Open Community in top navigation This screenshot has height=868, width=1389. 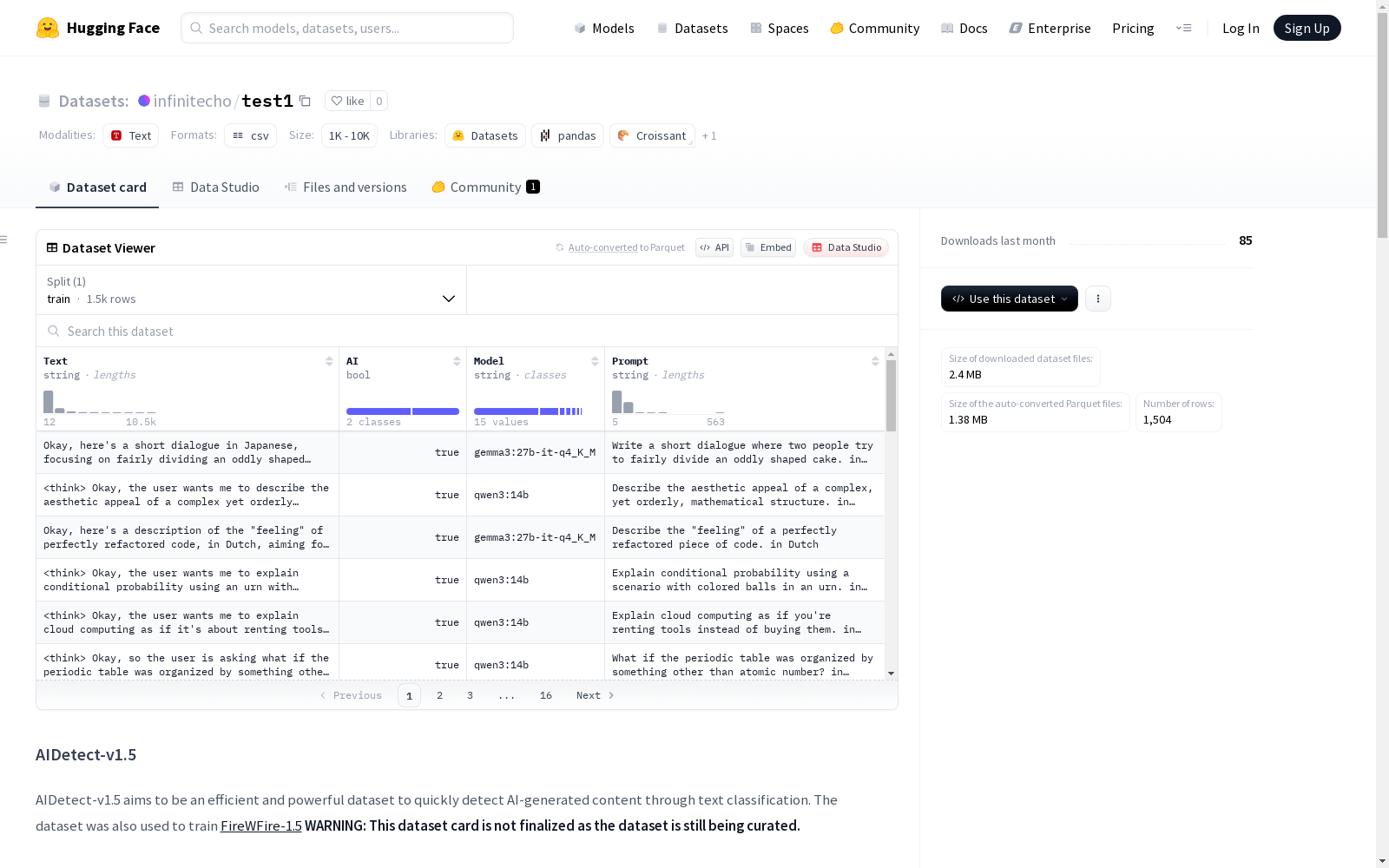click(874, 28)
